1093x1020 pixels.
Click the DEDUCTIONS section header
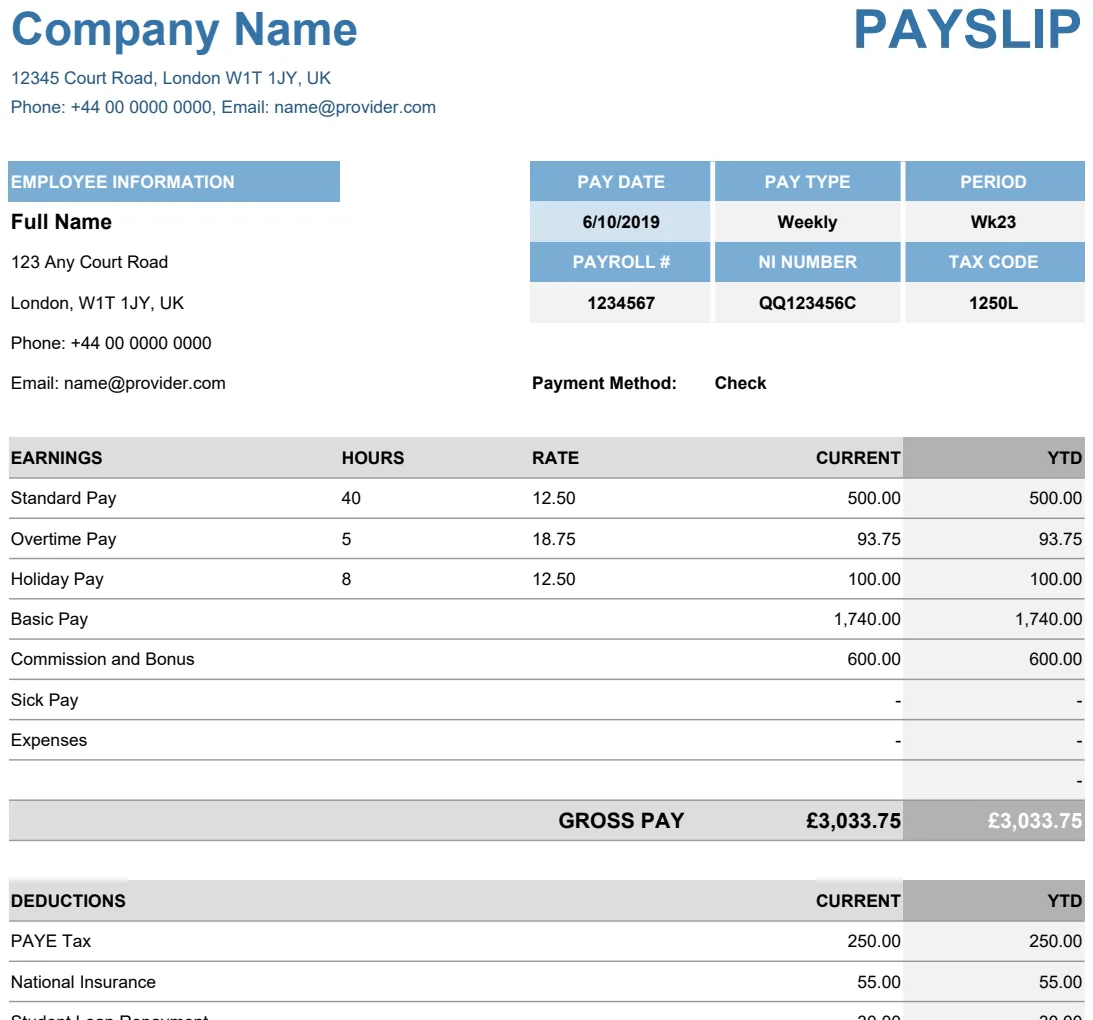[x=68, y=901]
